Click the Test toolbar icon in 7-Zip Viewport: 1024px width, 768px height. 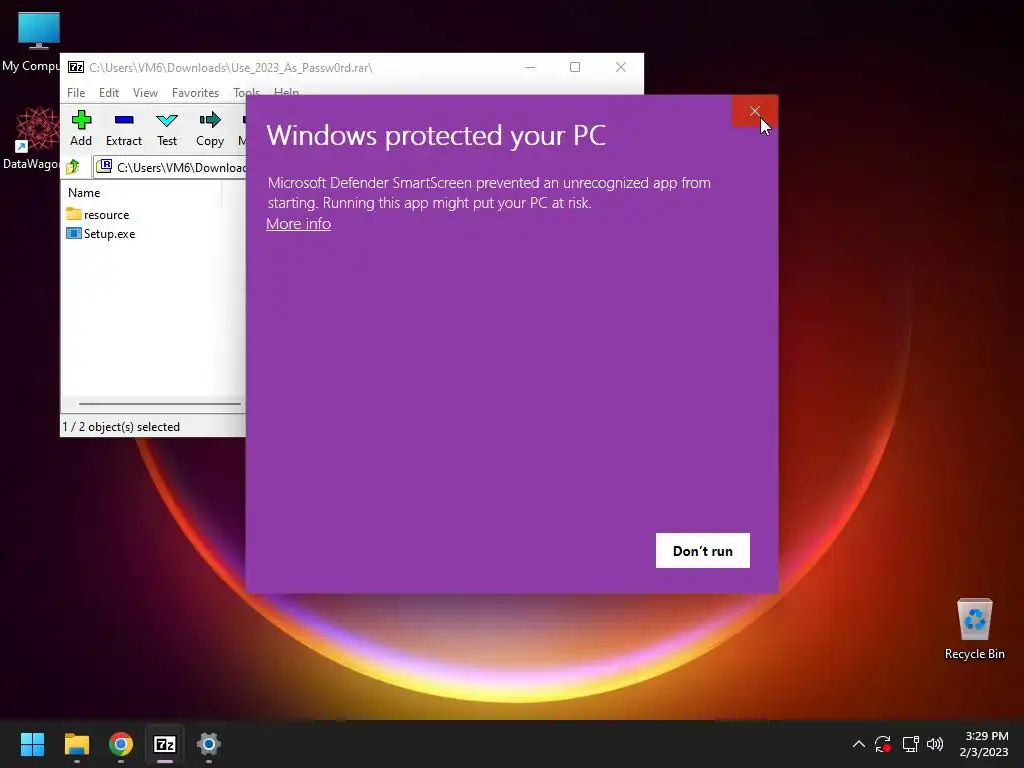coord(167,129)
